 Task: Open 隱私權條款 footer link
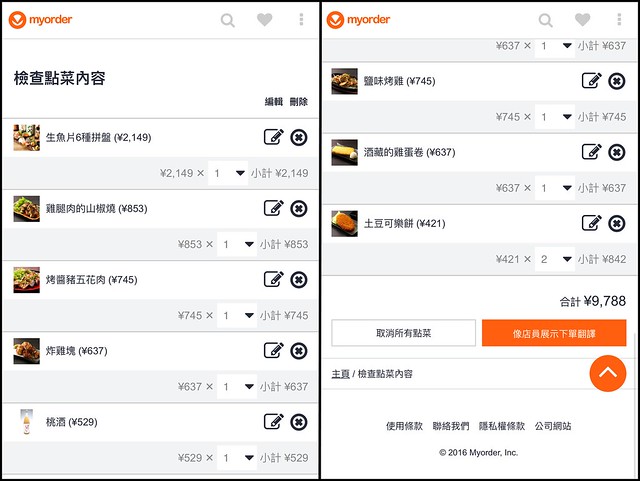pyautogui.click(x=501, y=426)
